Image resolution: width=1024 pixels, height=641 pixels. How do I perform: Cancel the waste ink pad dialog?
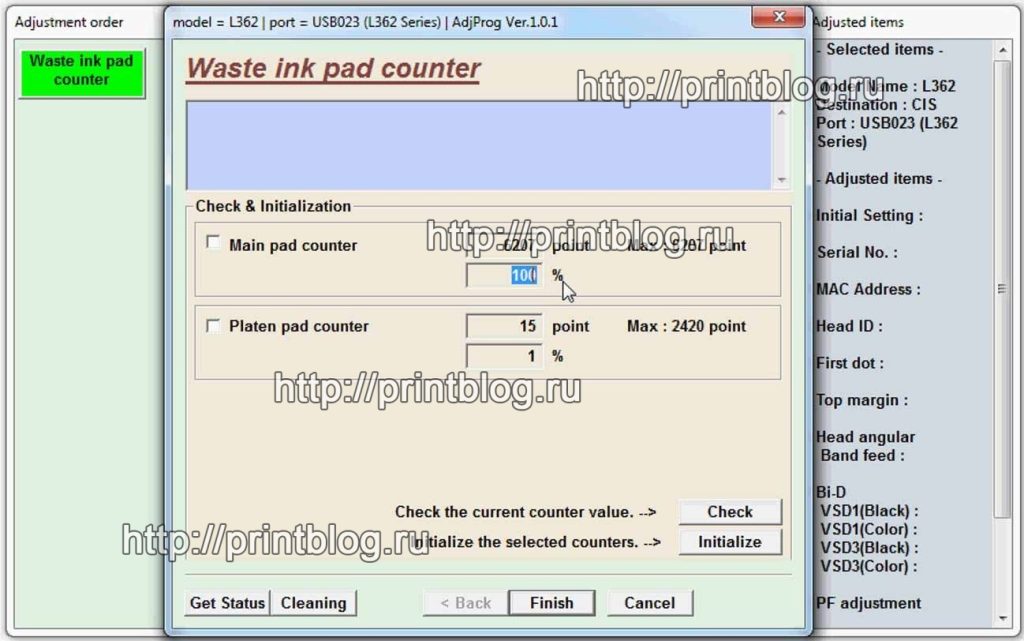pos(649,603)
